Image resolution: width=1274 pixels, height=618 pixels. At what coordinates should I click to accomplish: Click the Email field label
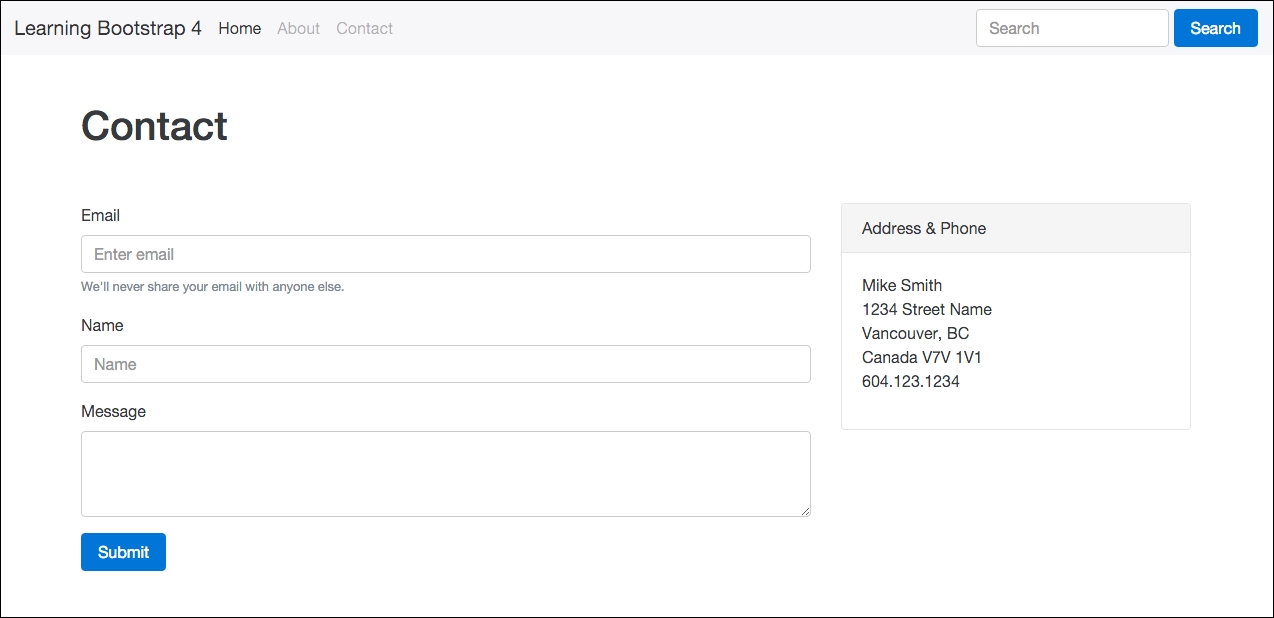tap(100, 215)
